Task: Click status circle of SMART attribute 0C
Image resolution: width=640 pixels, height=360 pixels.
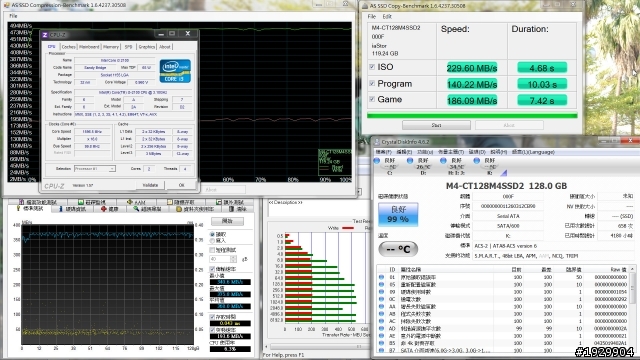Action: [x=381, y=299]
